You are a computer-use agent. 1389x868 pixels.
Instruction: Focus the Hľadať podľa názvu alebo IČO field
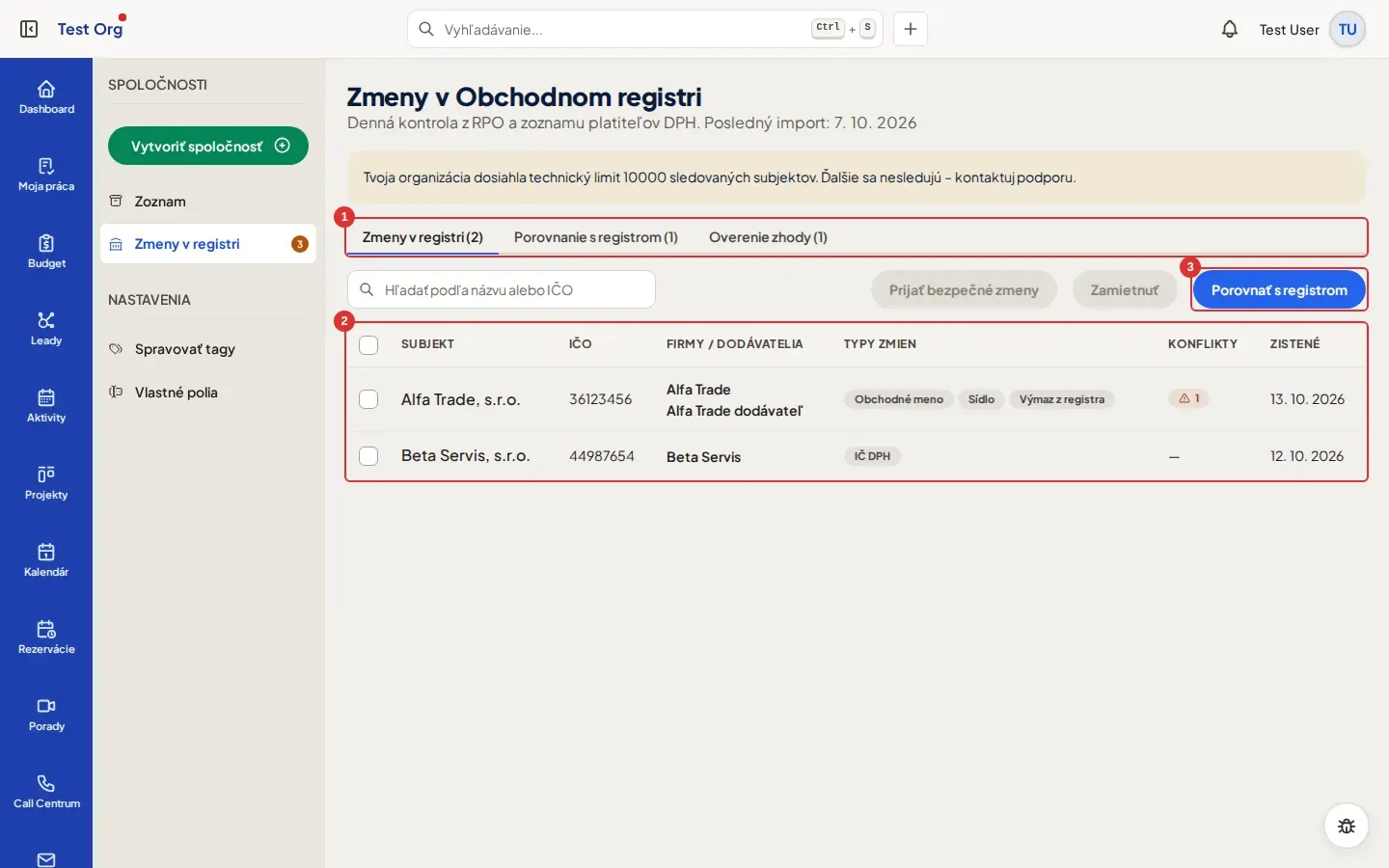[502, 289]
